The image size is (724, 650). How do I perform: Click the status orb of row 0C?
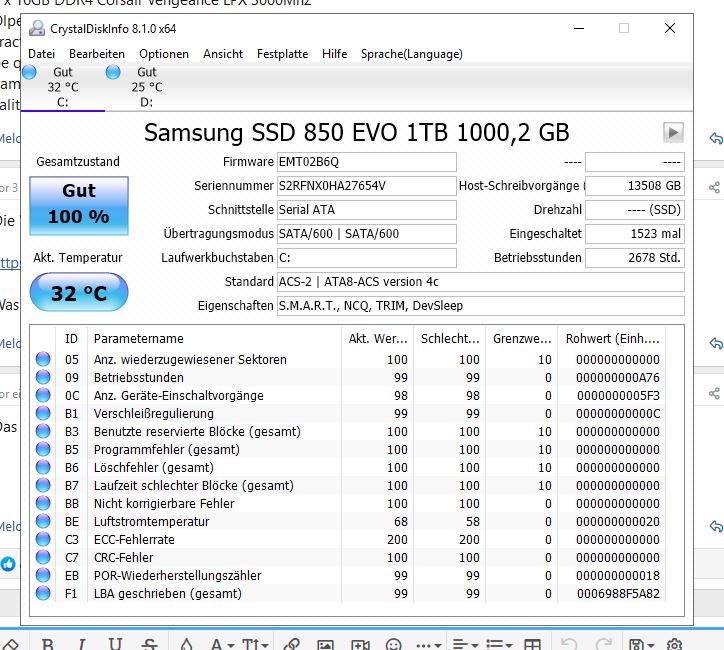[x=43, y=395]
